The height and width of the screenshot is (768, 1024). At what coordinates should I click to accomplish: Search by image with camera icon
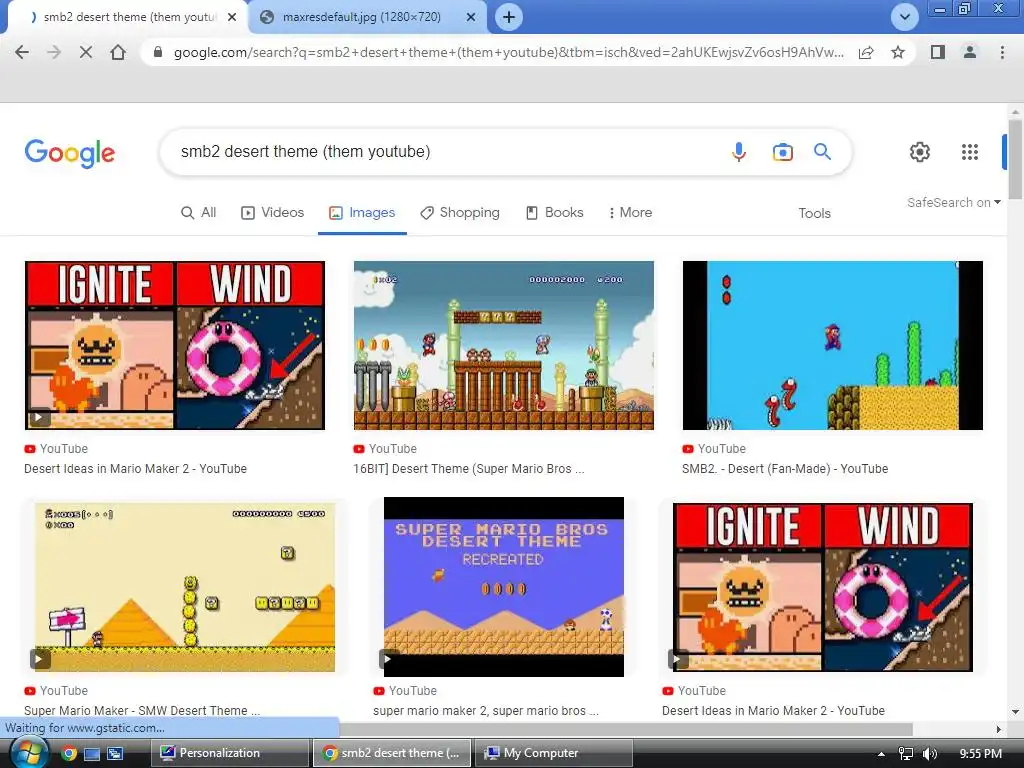[782, 152]
